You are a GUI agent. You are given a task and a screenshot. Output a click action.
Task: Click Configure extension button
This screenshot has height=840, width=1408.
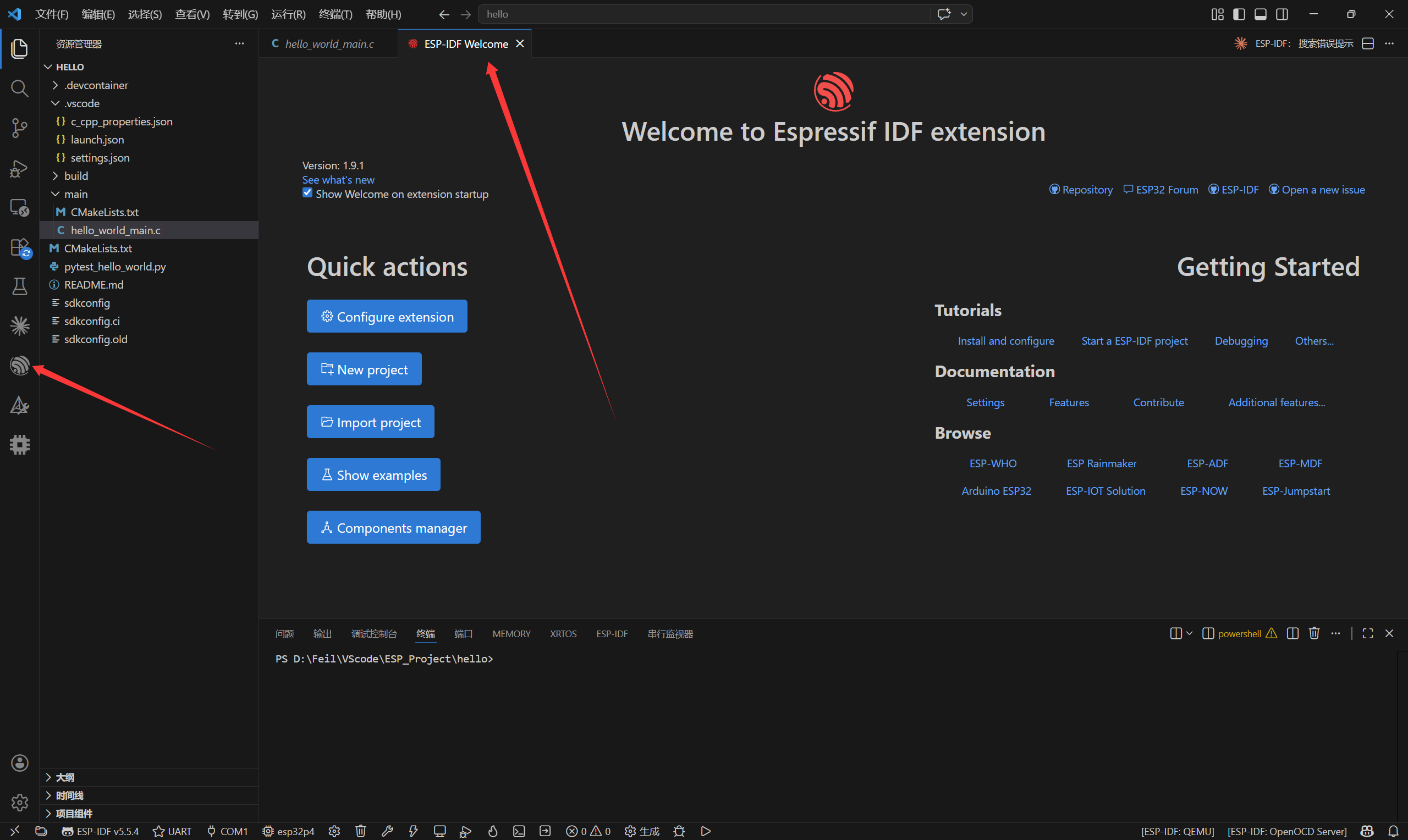[x=387, y=316]
